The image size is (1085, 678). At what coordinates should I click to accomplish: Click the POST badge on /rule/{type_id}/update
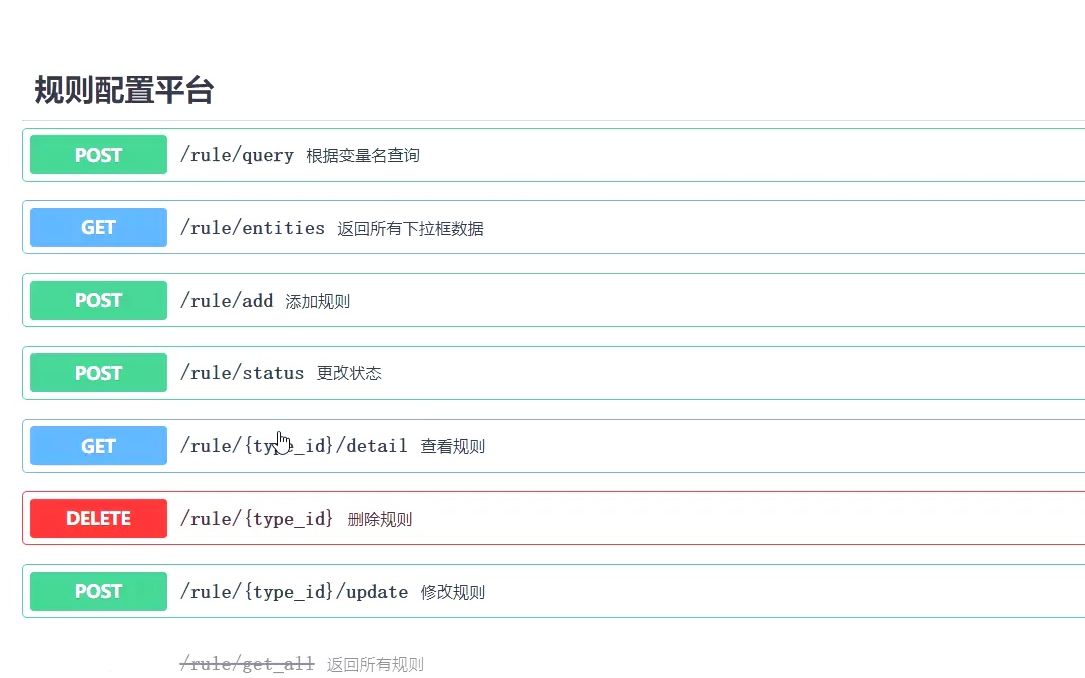coord(97,591)
